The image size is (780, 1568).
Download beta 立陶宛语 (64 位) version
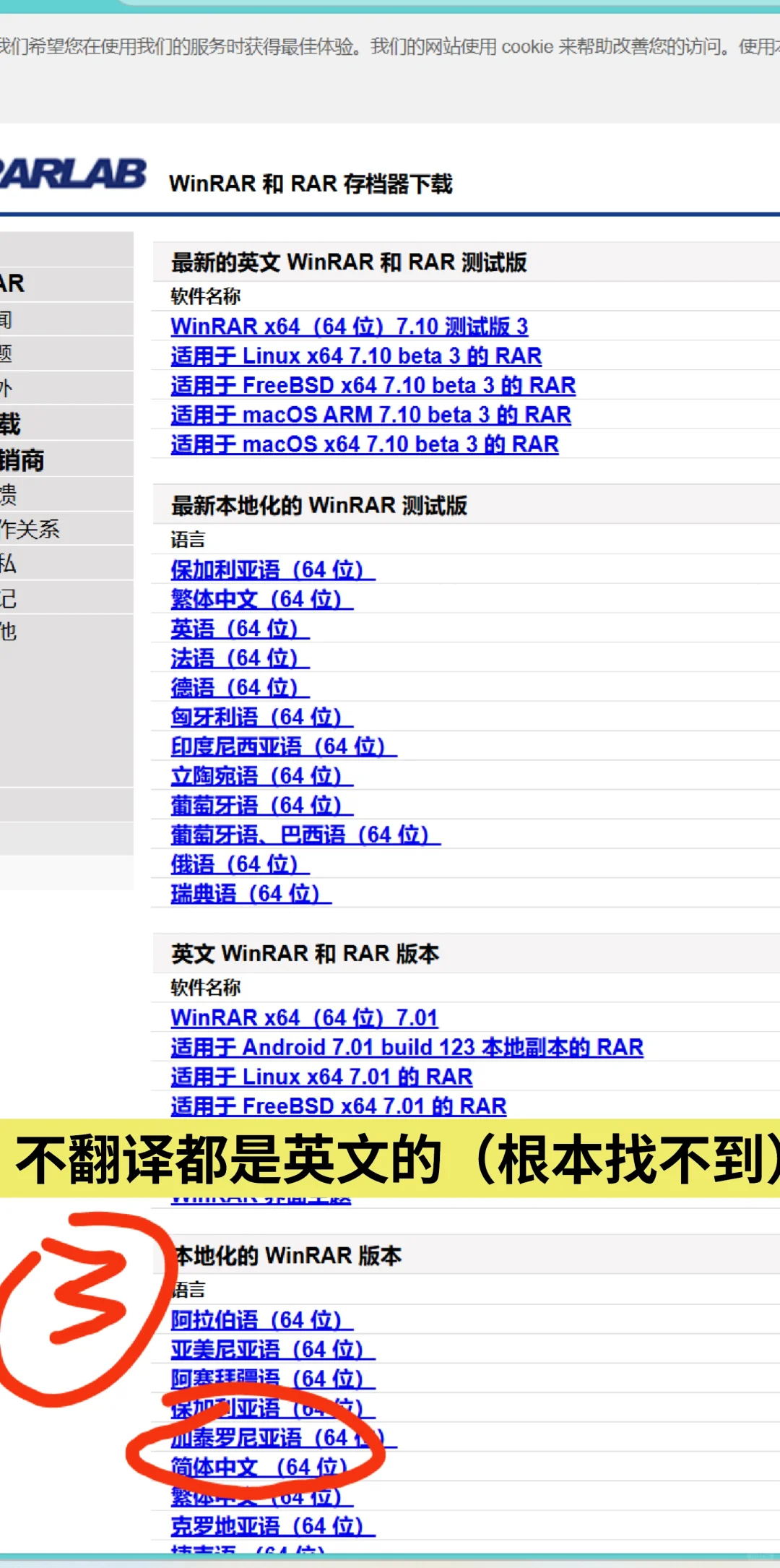coord(262,777)
